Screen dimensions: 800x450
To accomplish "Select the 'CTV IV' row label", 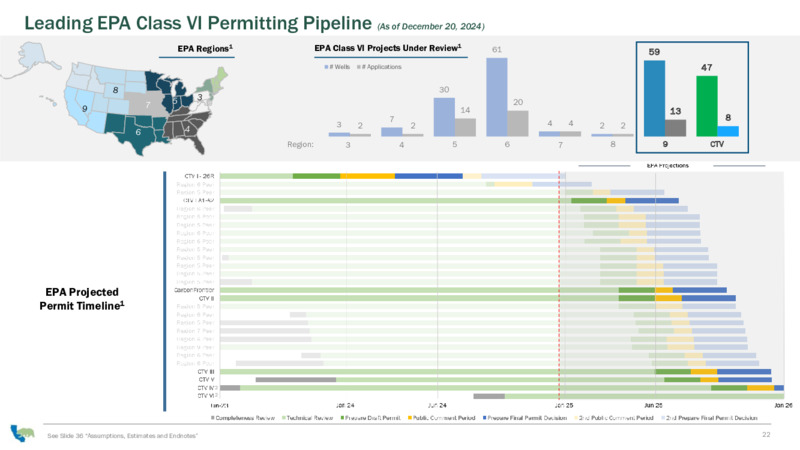I will tap(207, 388).
